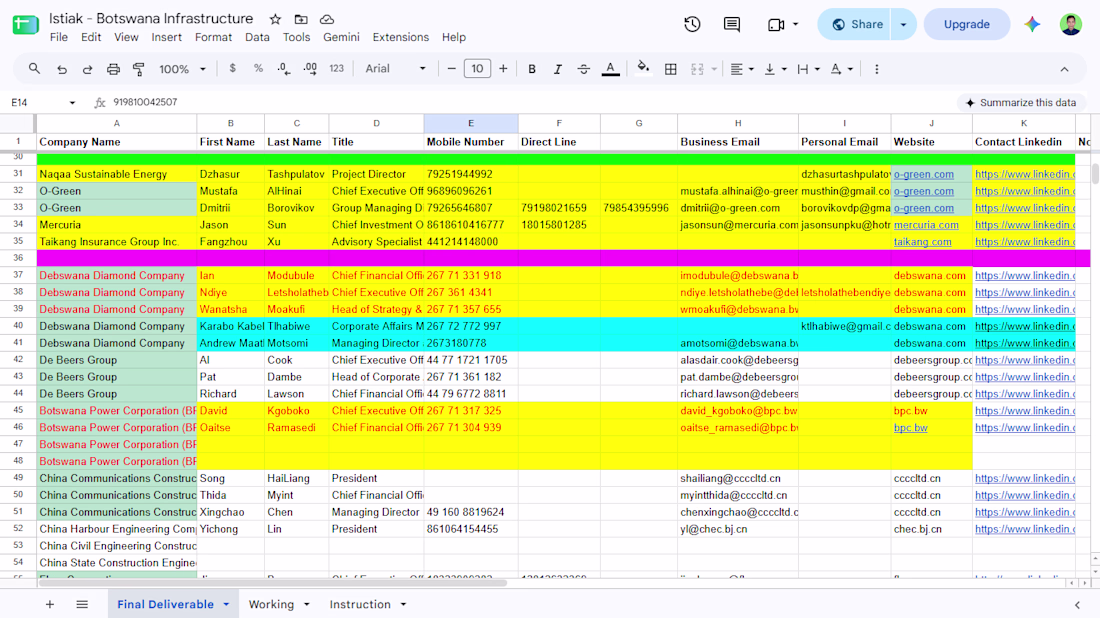Open the fill color picker
The height and width of the screenshot is (618, 1100).
pos(643,69)
